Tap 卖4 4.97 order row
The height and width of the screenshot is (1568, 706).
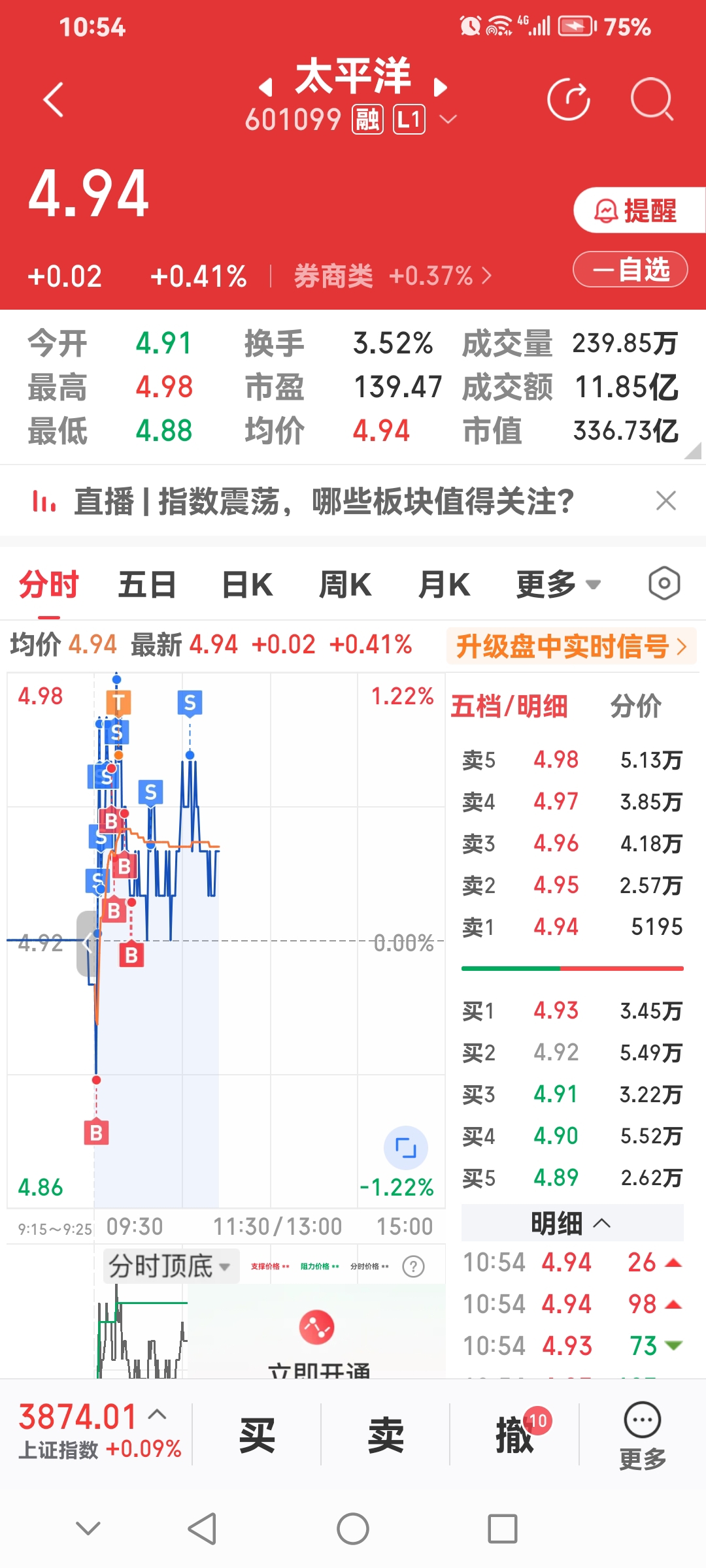tap(573, 802)
